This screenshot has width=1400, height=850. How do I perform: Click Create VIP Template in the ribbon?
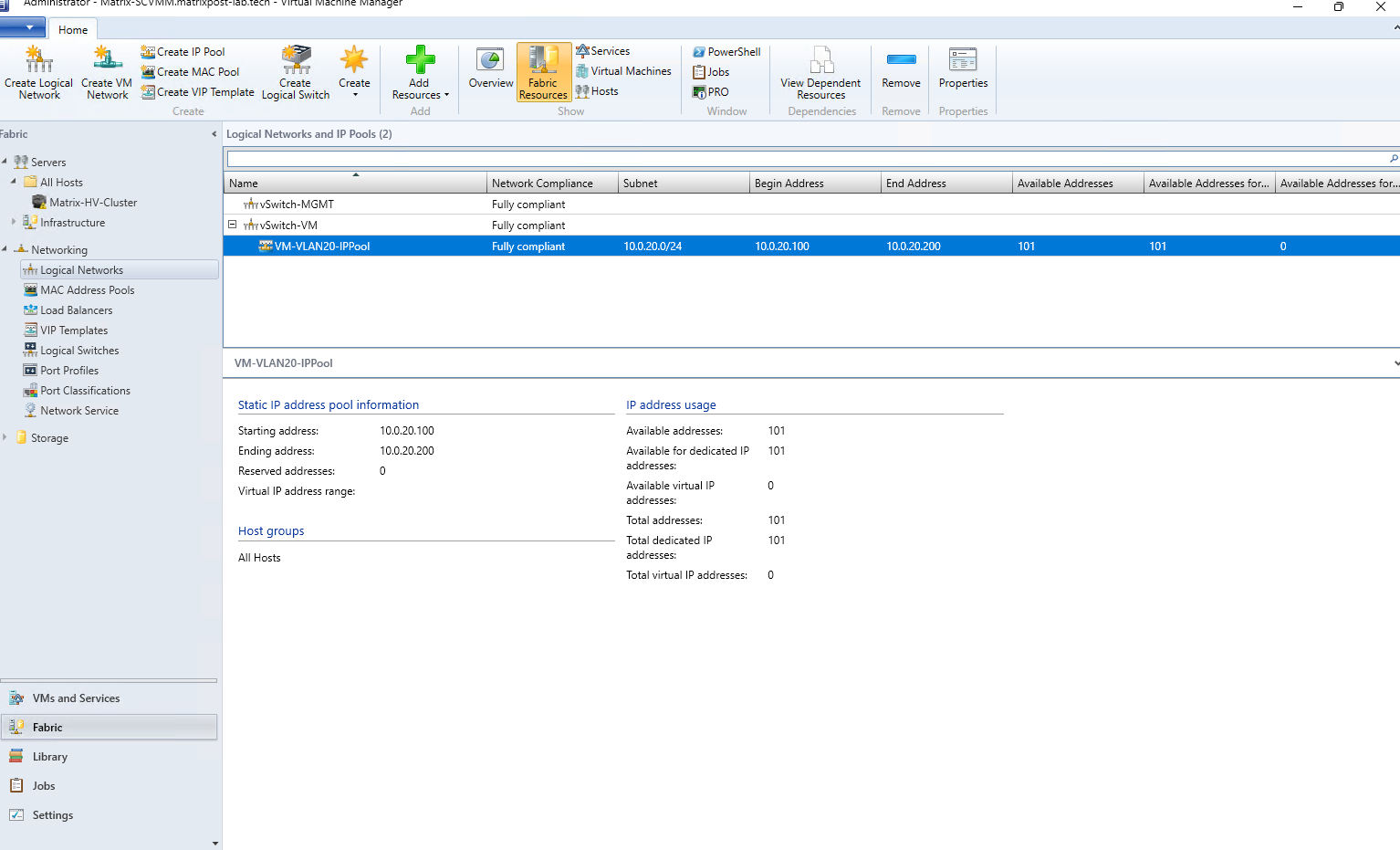[197, 92]
